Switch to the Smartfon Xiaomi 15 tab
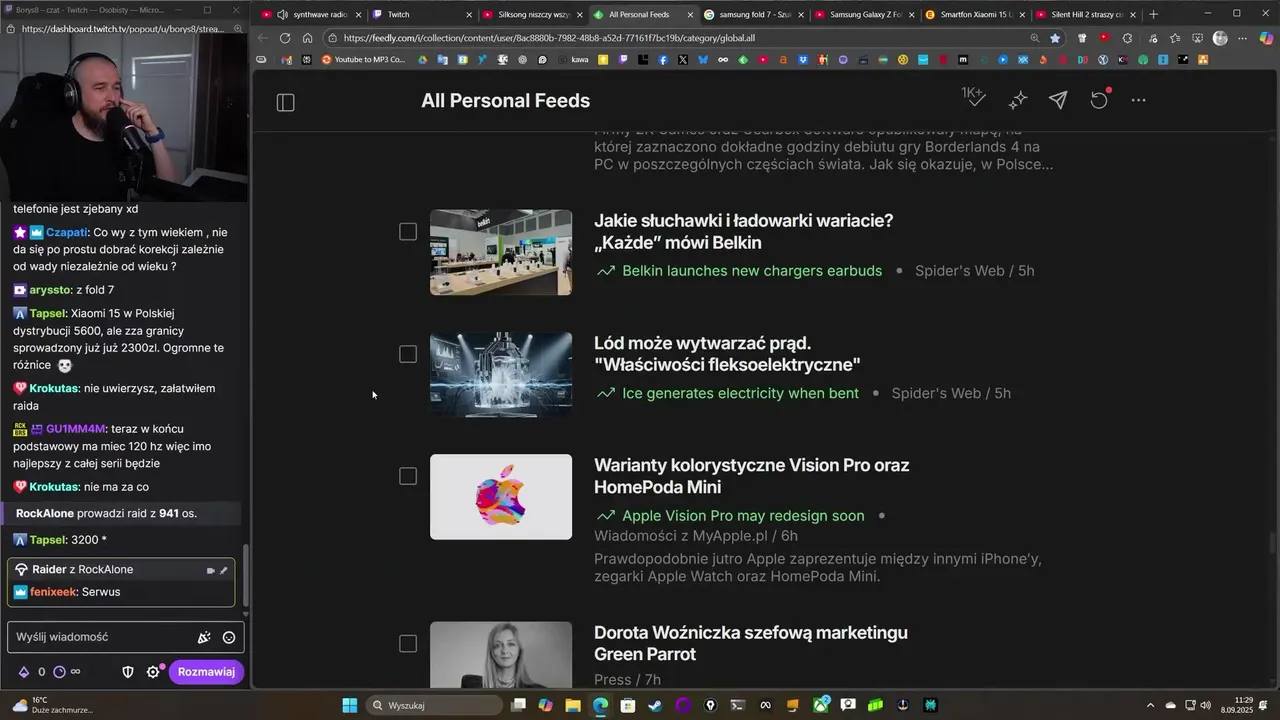 (x=974, y=14)
